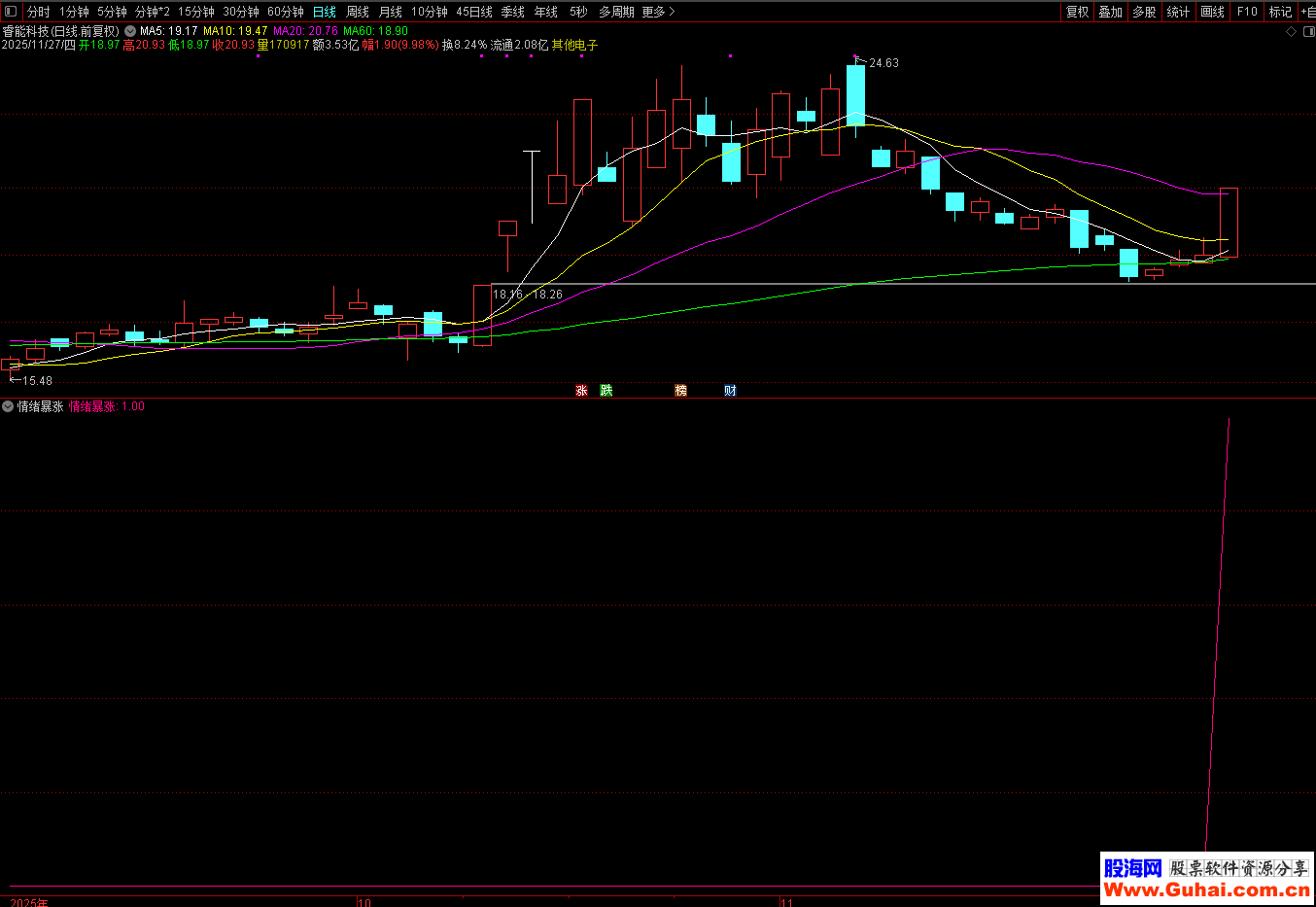This screenshot has width=1316, height=907.
Task: Switch to the 分时 tab
Action: click(x=38, y=12)
